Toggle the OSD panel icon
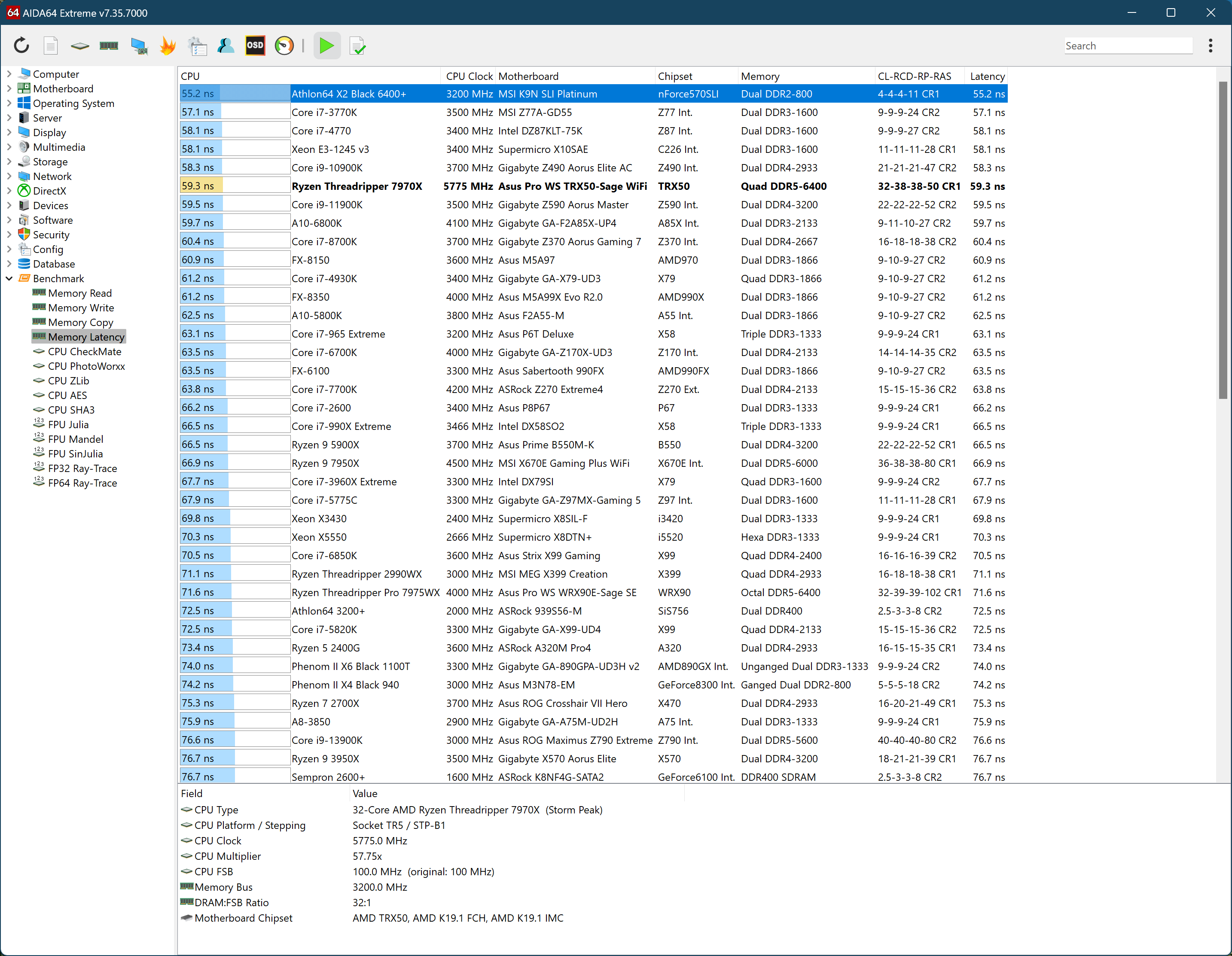The image size is (1232, 956). click(255, 46)
